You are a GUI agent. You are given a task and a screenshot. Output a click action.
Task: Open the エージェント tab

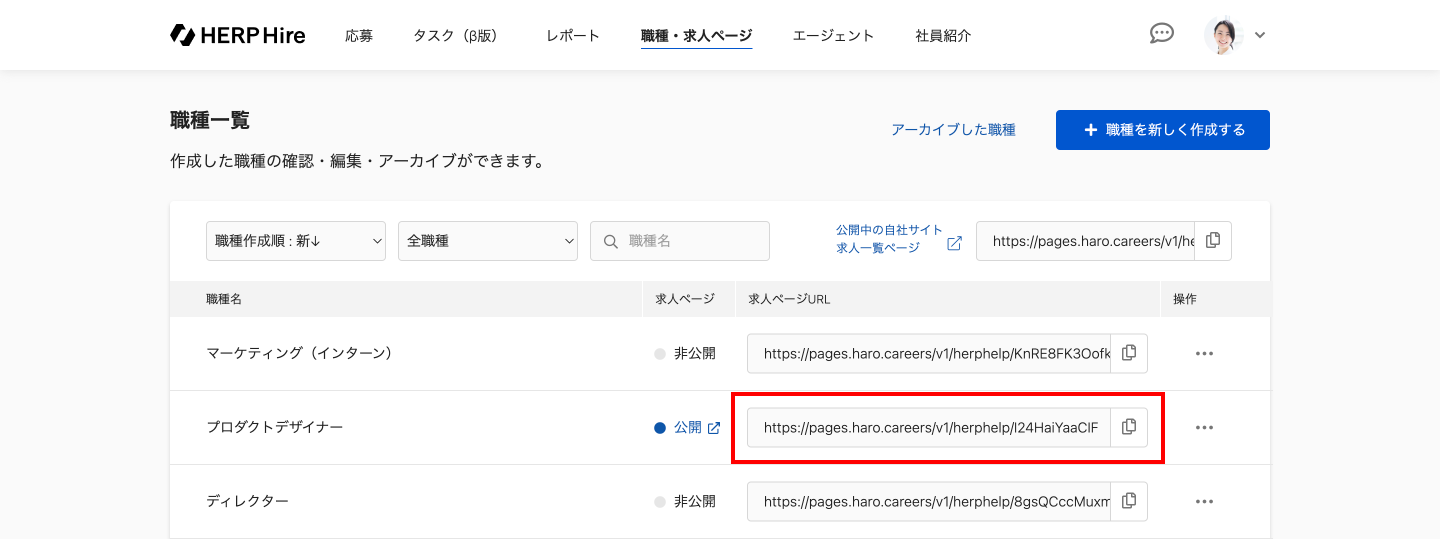[x=833, y=36]
